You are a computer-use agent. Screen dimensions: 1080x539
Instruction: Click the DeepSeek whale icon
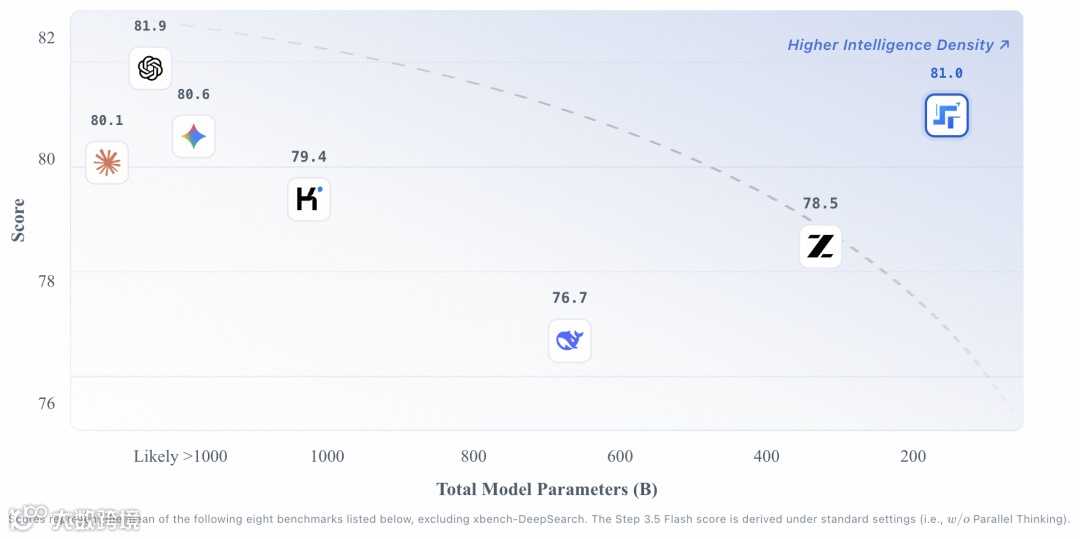click(569, 341)
